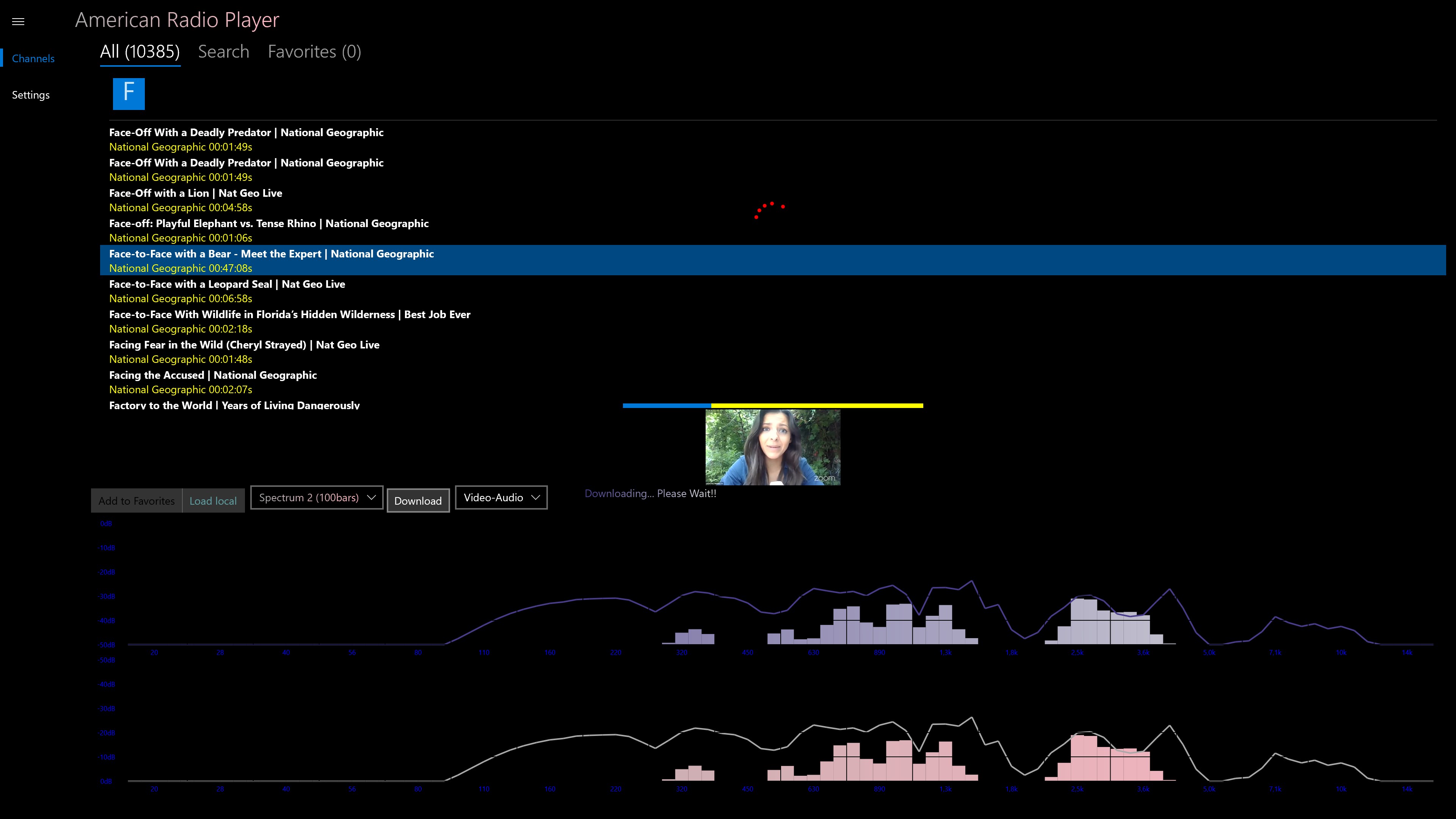Image resolution: width=1456 pixels, height=819 pixels.
Task: Expand the Spectrum 2 (100bars) dropdown
Action: coord(317,497)
